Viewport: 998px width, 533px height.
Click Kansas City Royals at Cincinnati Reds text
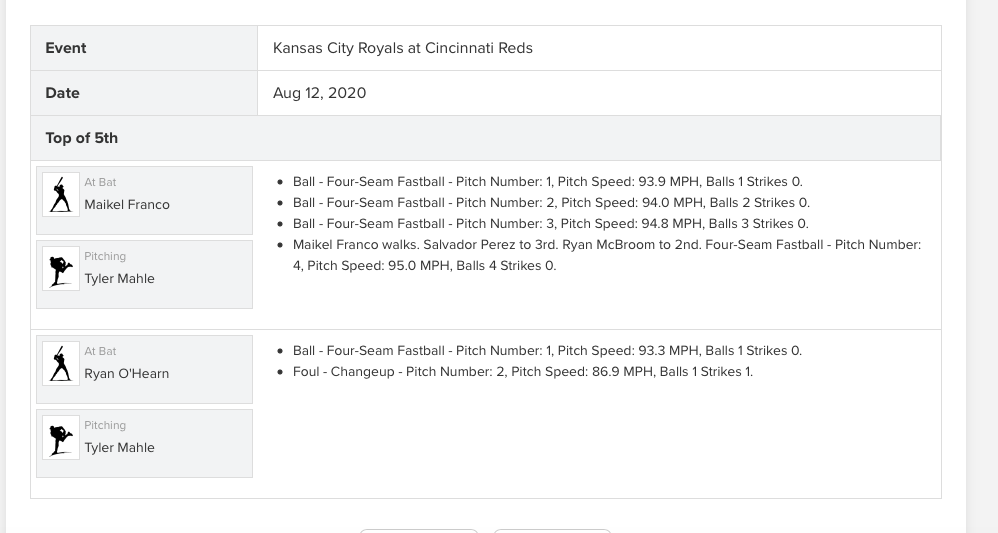click(x=402, y=48)
